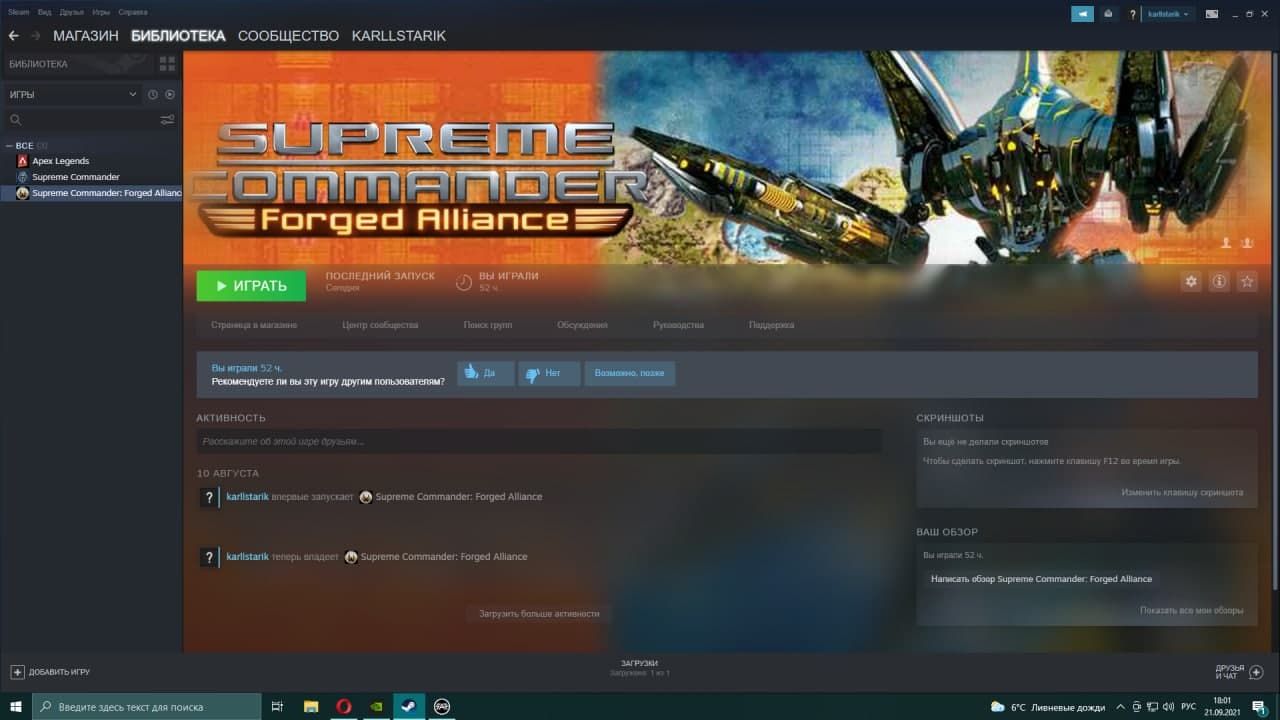The height and width of the screenshot is (720, 1280).
Task: Open KARLLSTARIK profile tab
Action: click(x=399, y=36)
